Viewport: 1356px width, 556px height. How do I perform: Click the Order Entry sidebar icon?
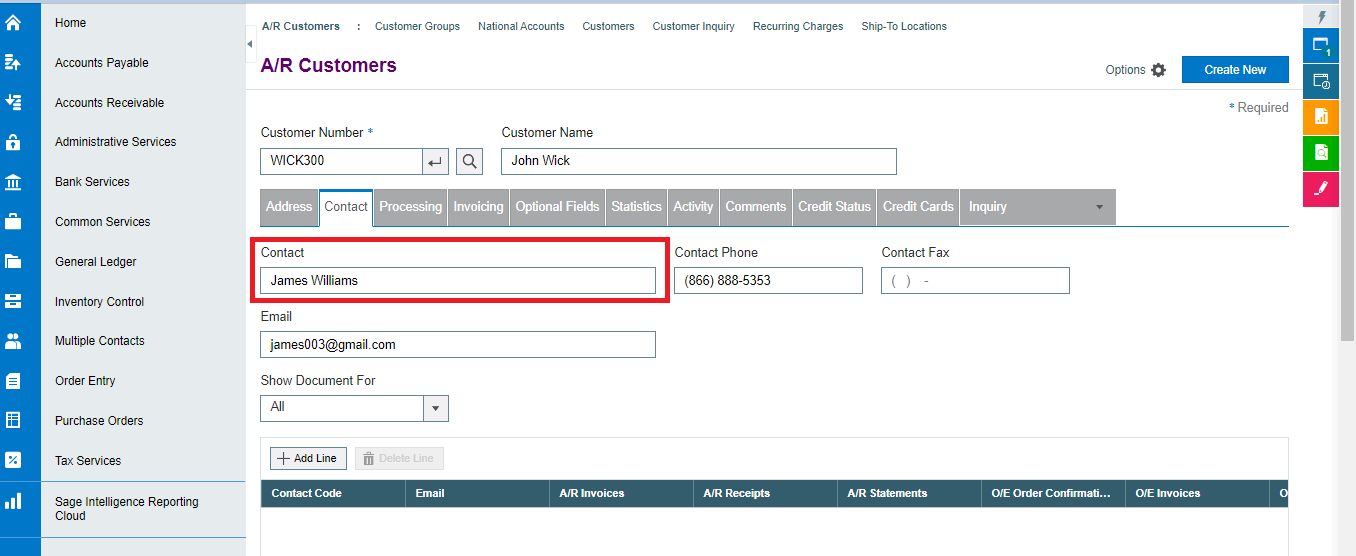13,381
